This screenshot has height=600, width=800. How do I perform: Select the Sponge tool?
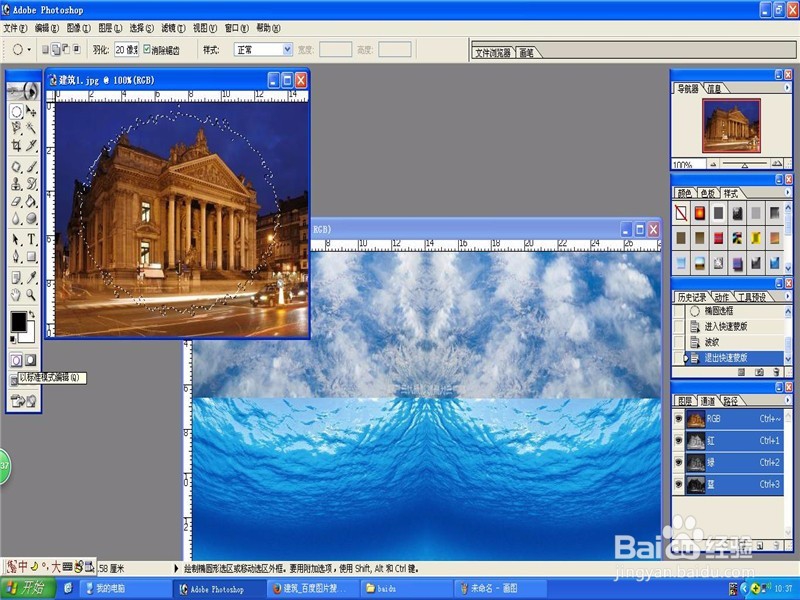coord(32,218)
